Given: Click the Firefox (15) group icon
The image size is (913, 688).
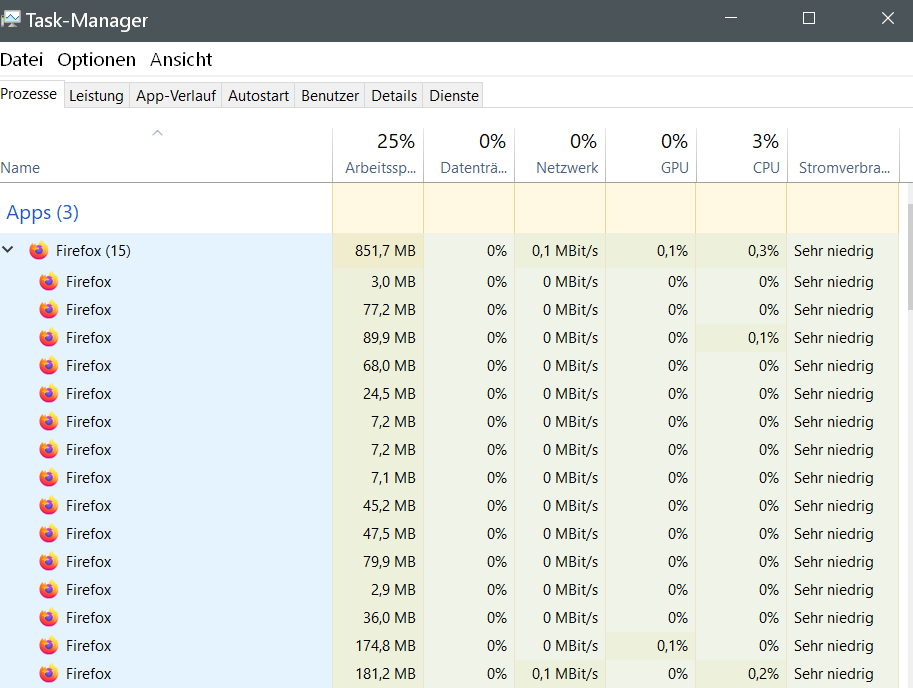Looking at the screenshot, I should pos(39,251).
